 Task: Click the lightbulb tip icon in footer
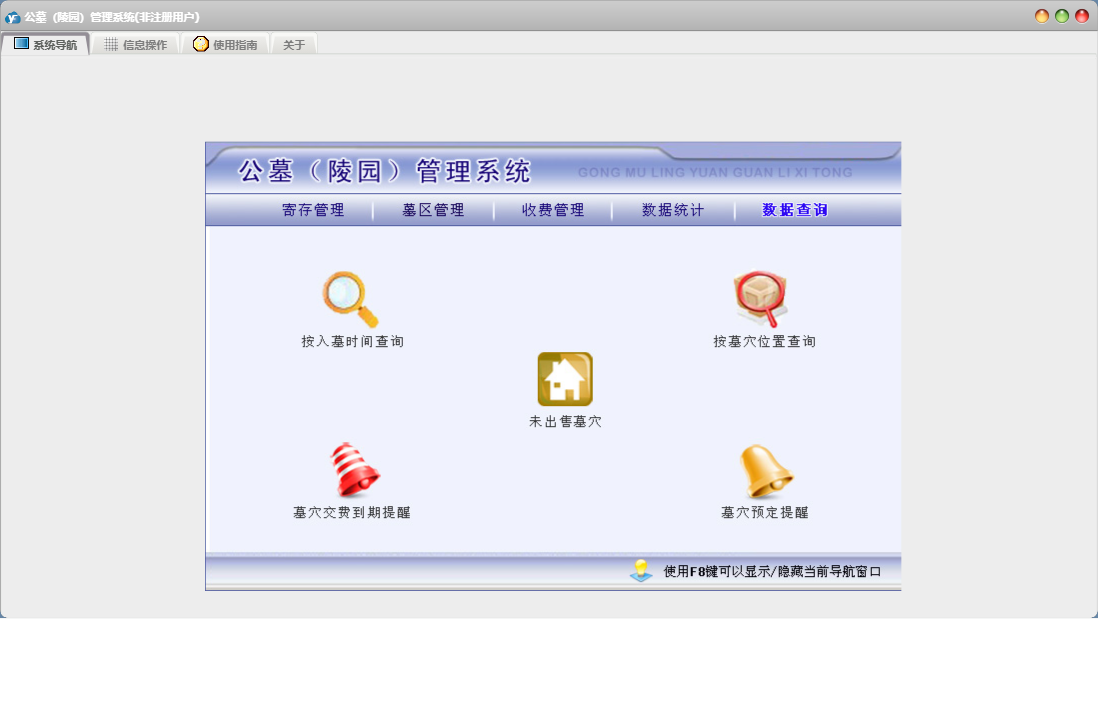point(641,571)
